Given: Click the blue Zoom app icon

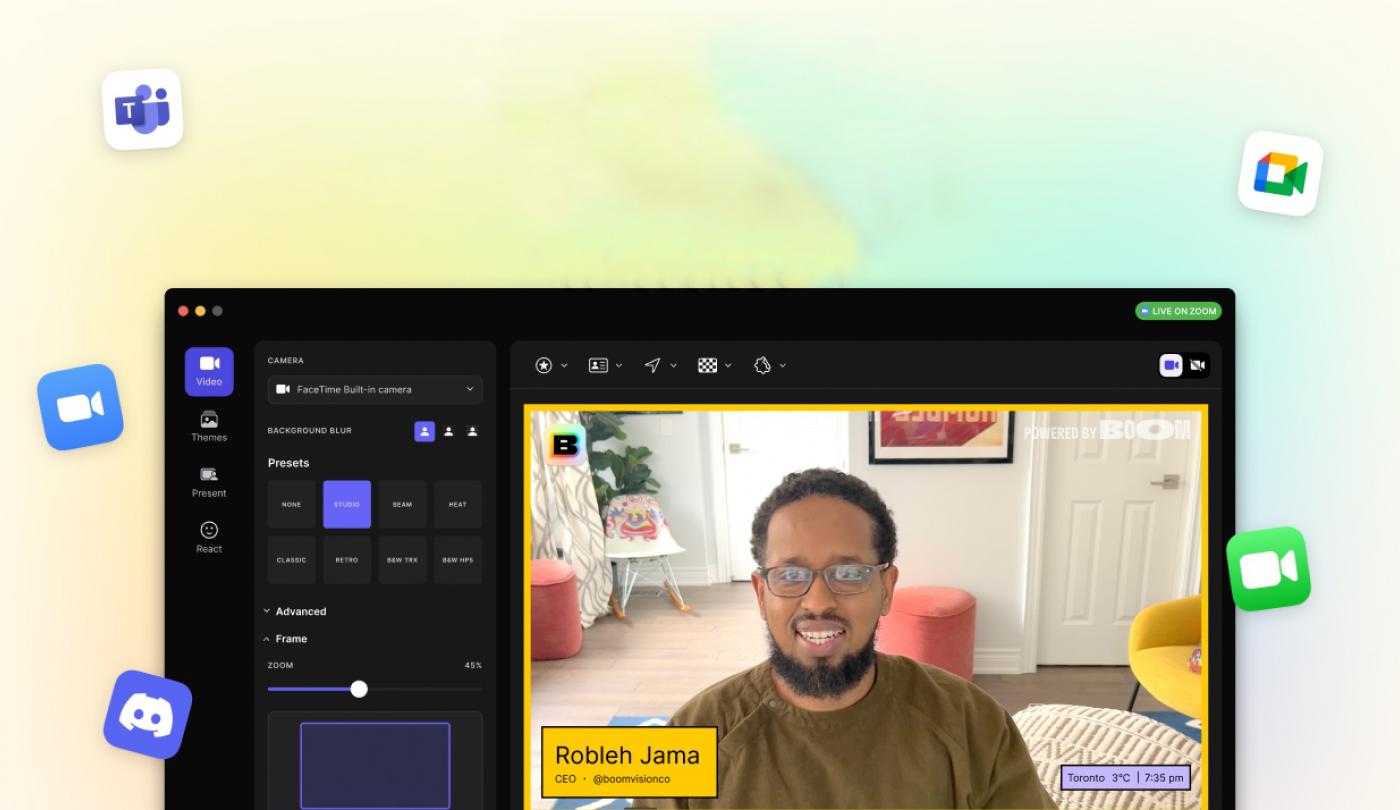Looking at the screenshot, I should [80, 407].
